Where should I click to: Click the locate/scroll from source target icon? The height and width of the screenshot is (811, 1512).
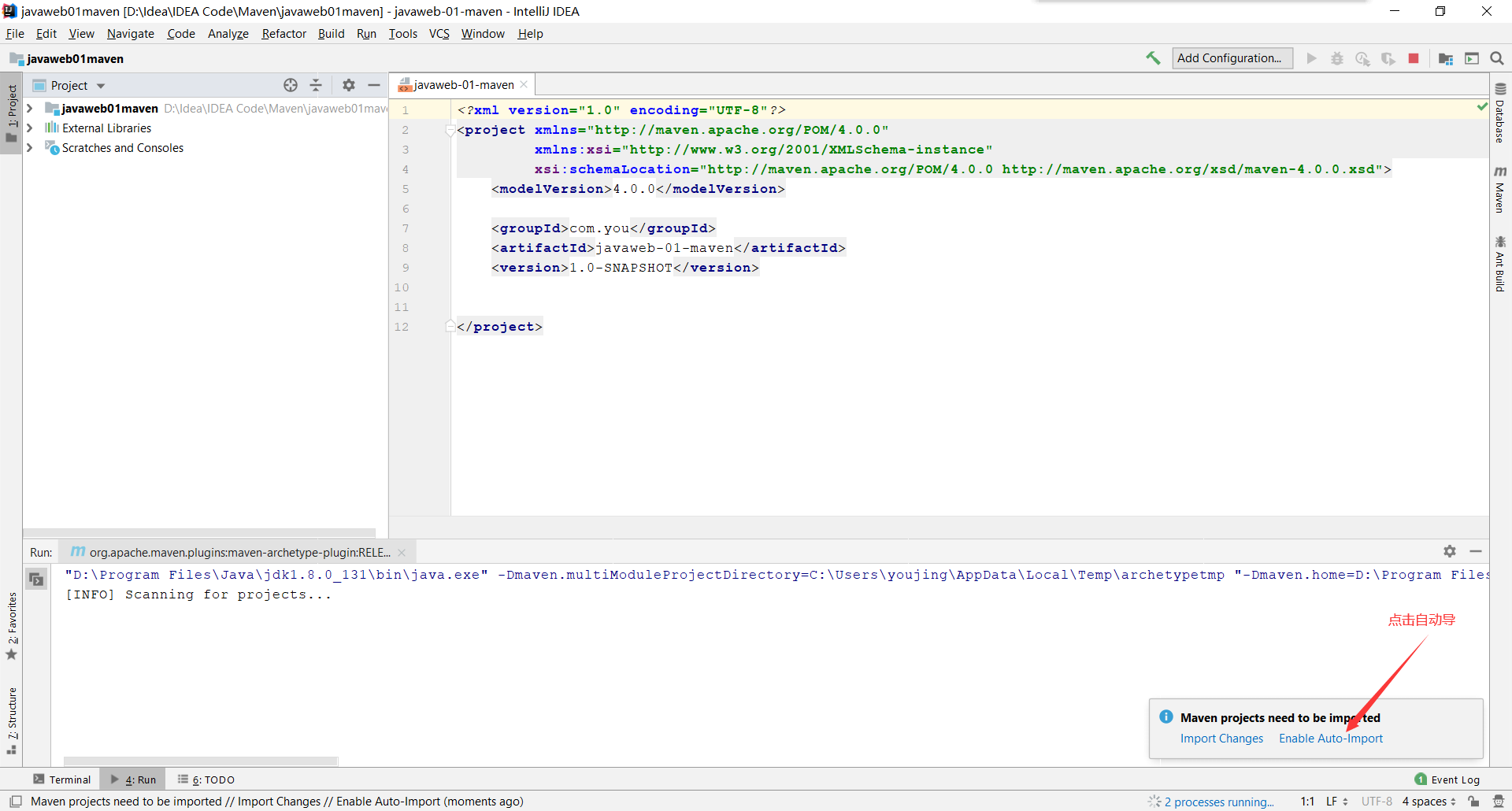pos(291,85)
